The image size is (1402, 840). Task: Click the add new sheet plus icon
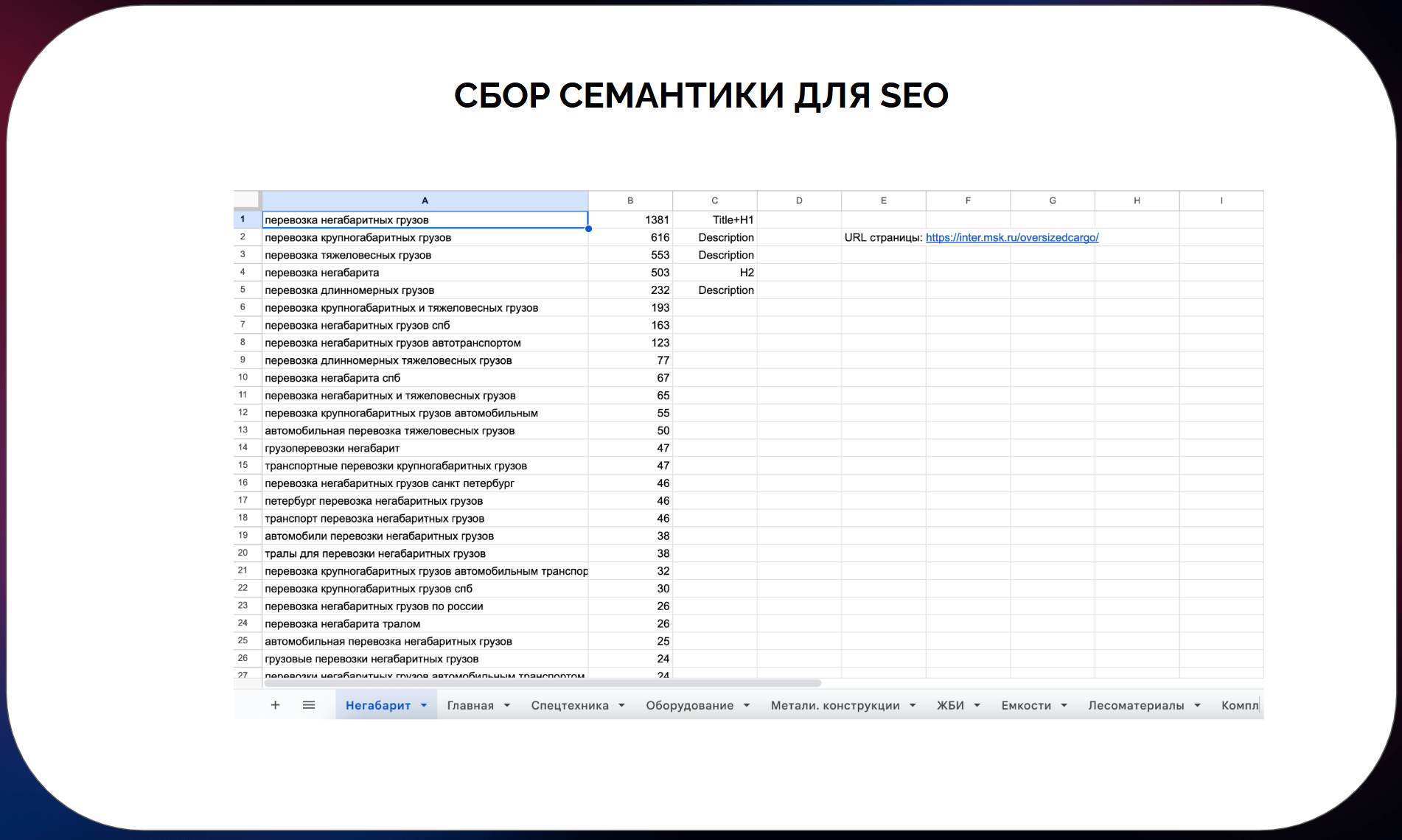point(275,705)
